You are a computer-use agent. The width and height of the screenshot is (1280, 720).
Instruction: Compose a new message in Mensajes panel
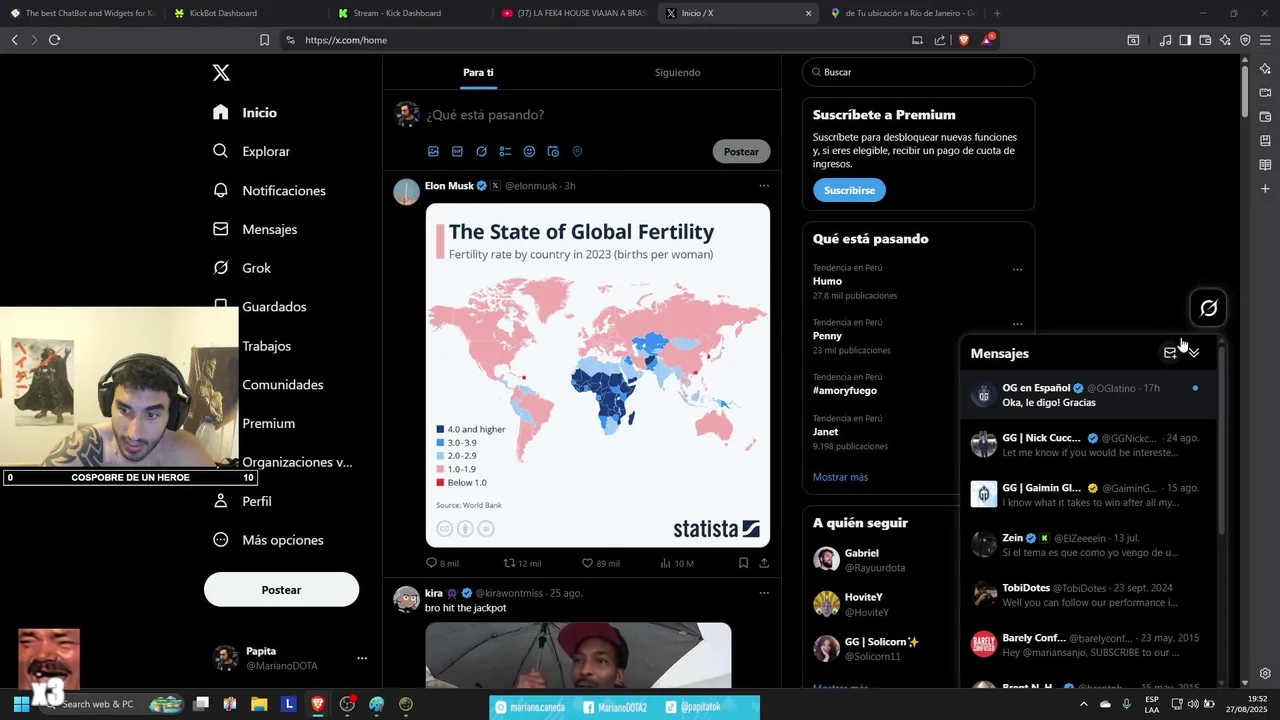pyautogui.click(x=1170, y=353)
